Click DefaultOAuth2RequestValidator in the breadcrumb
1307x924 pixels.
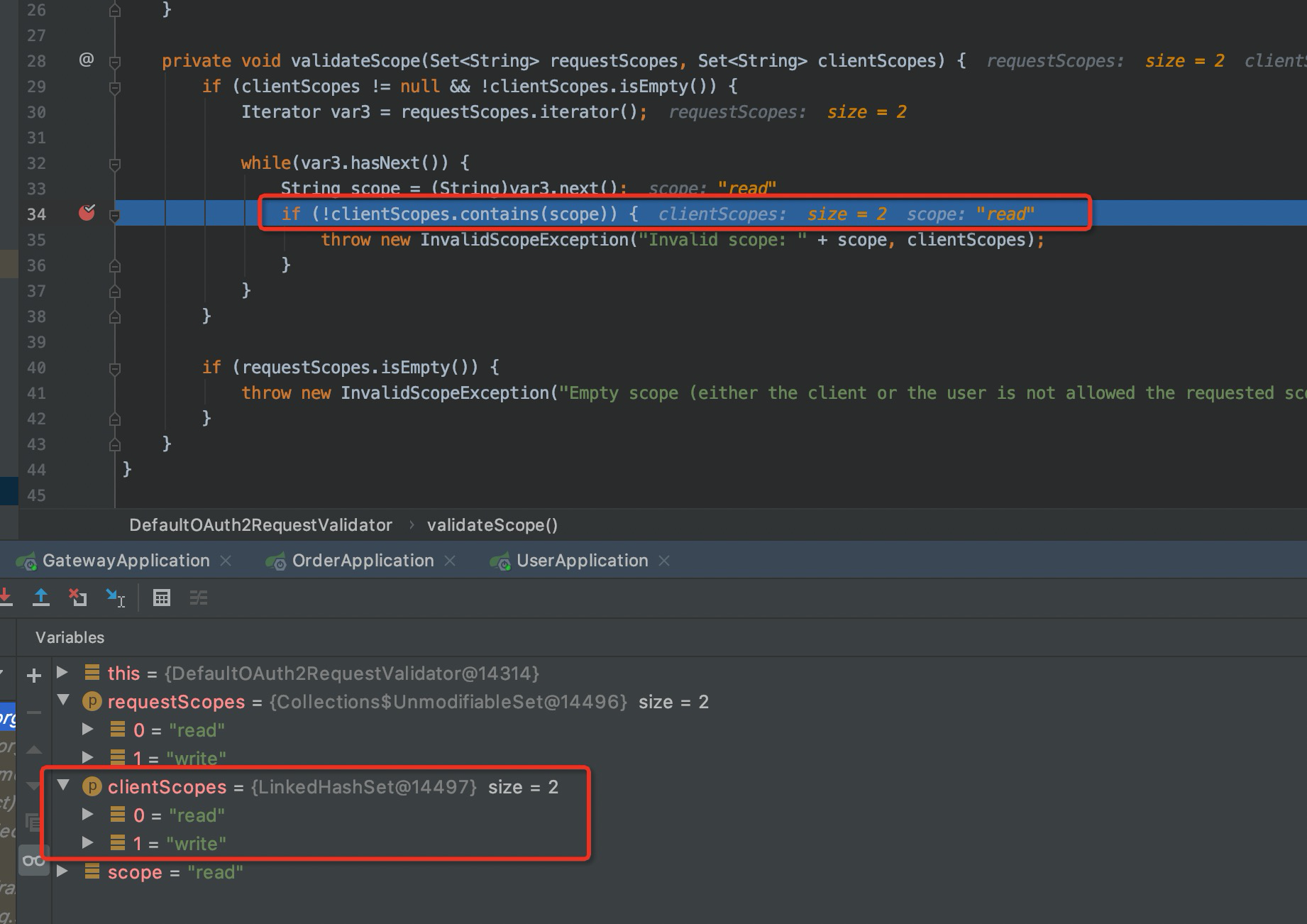[260, 524]
